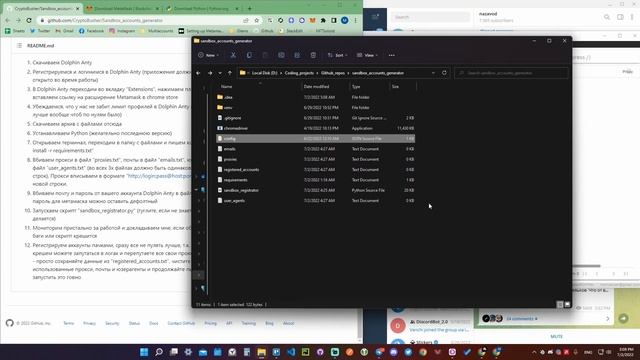640x360 pixels.
Task: Select the sandbox_registrator Python file
Action: pos(315,190)
